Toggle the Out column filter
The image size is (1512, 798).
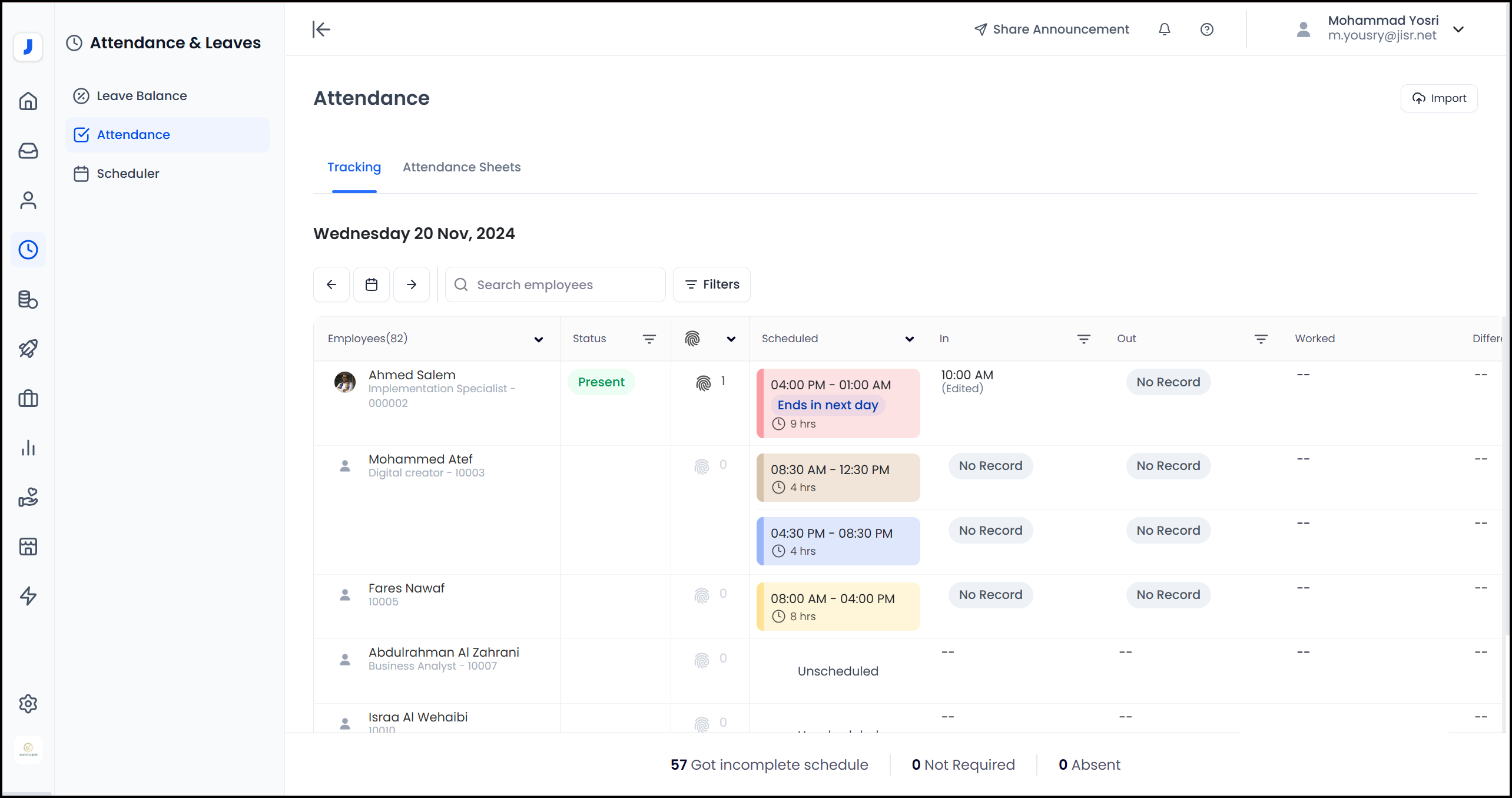click(1261, 339)
